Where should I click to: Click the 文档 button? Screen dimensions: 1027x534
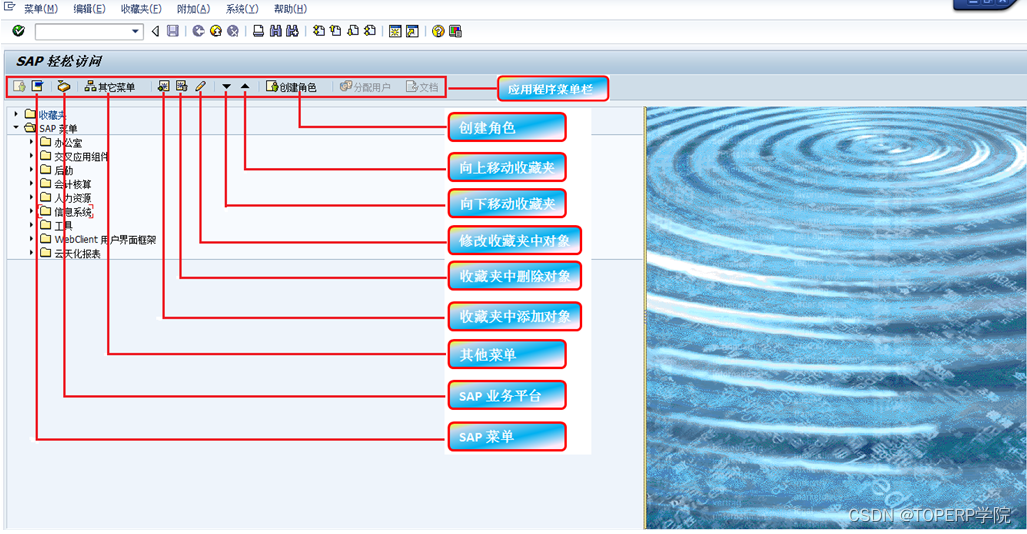coord(422,86)
